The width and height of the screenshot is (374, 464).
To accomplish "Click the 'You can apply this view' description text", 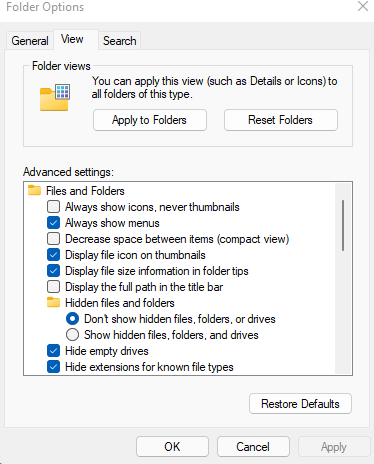I will (214, 87).
